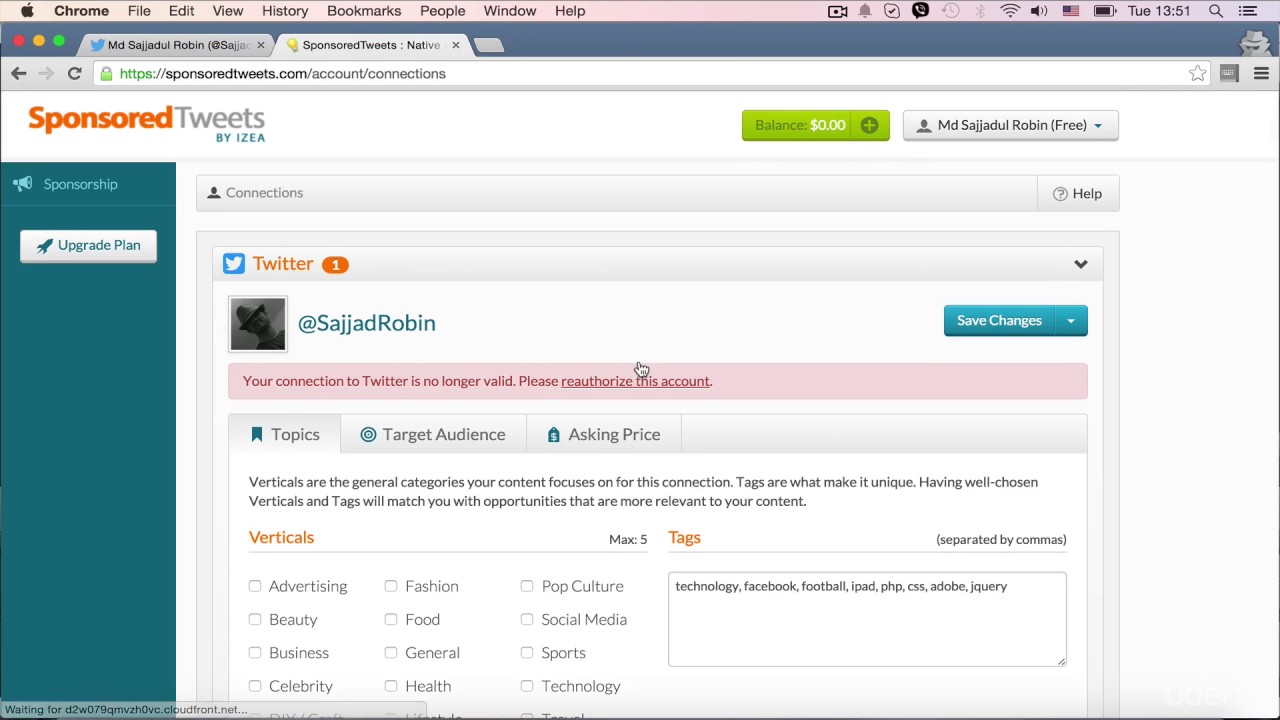Enable the Advertising vertical checkbox

click(x=255, y=586)
